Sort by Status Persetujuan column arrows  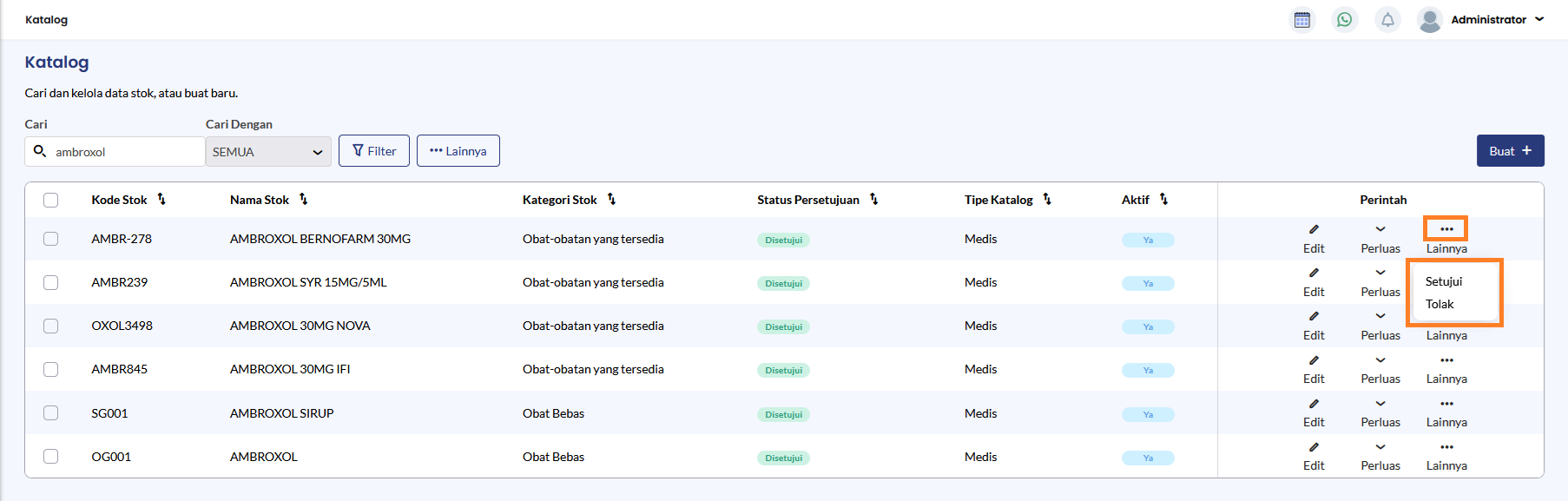pyautogui.click(x=873, y=200)
